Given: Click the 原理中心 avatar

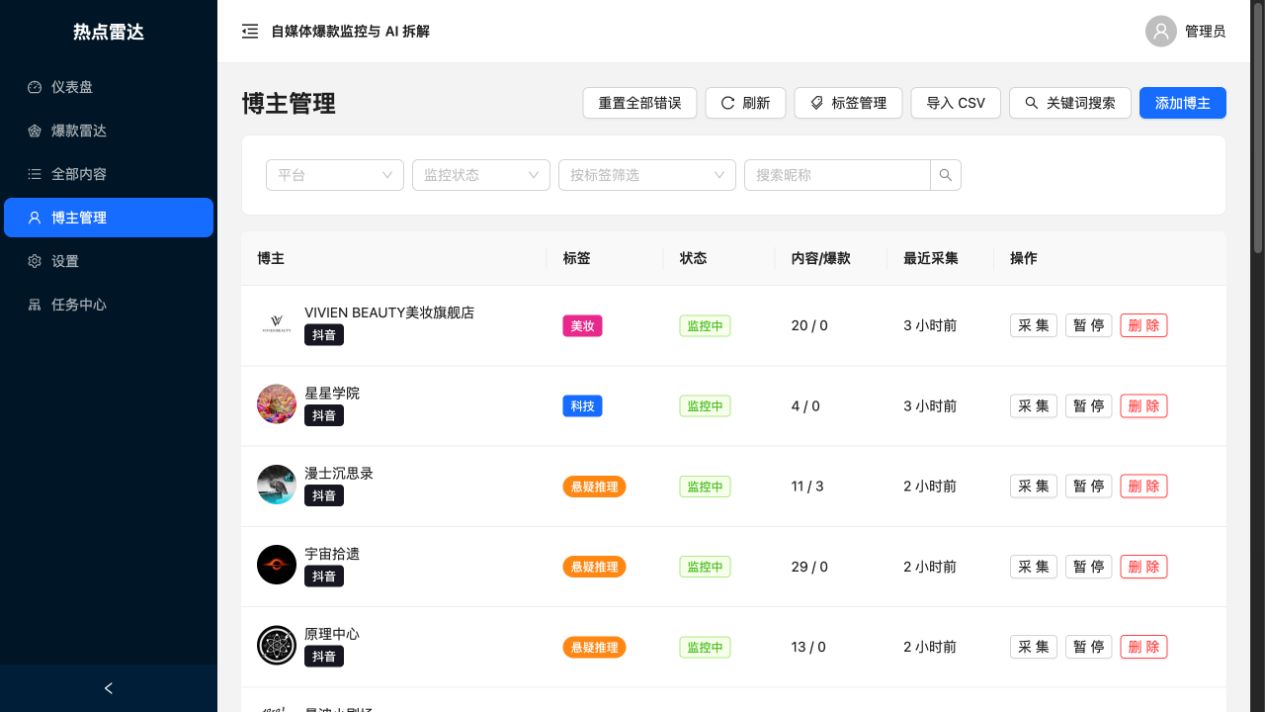Looking at the screenshot, I should tap(277, 645).
